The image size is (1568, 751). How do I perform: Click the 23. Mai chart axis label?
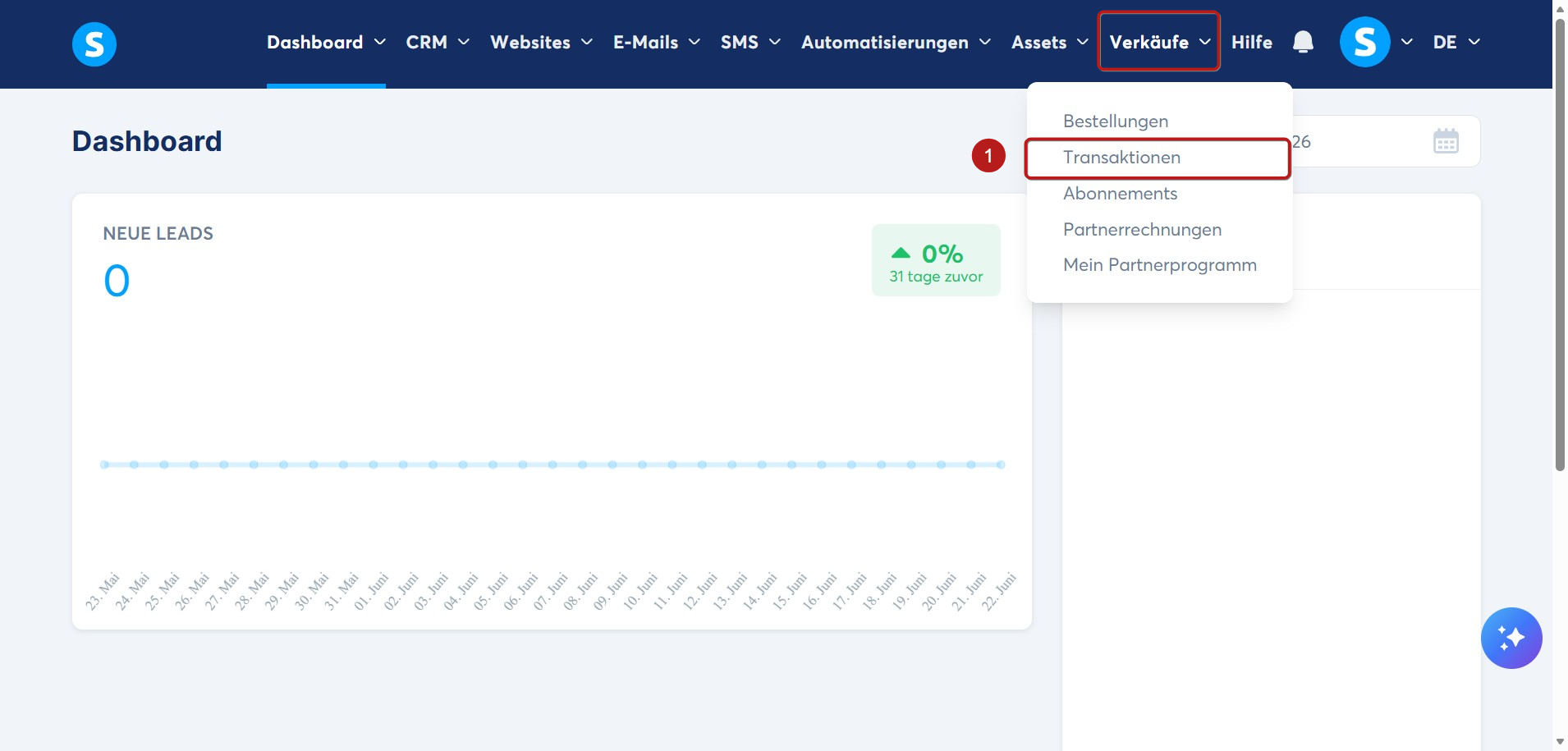pyautogui.click(x=103, y=592)
